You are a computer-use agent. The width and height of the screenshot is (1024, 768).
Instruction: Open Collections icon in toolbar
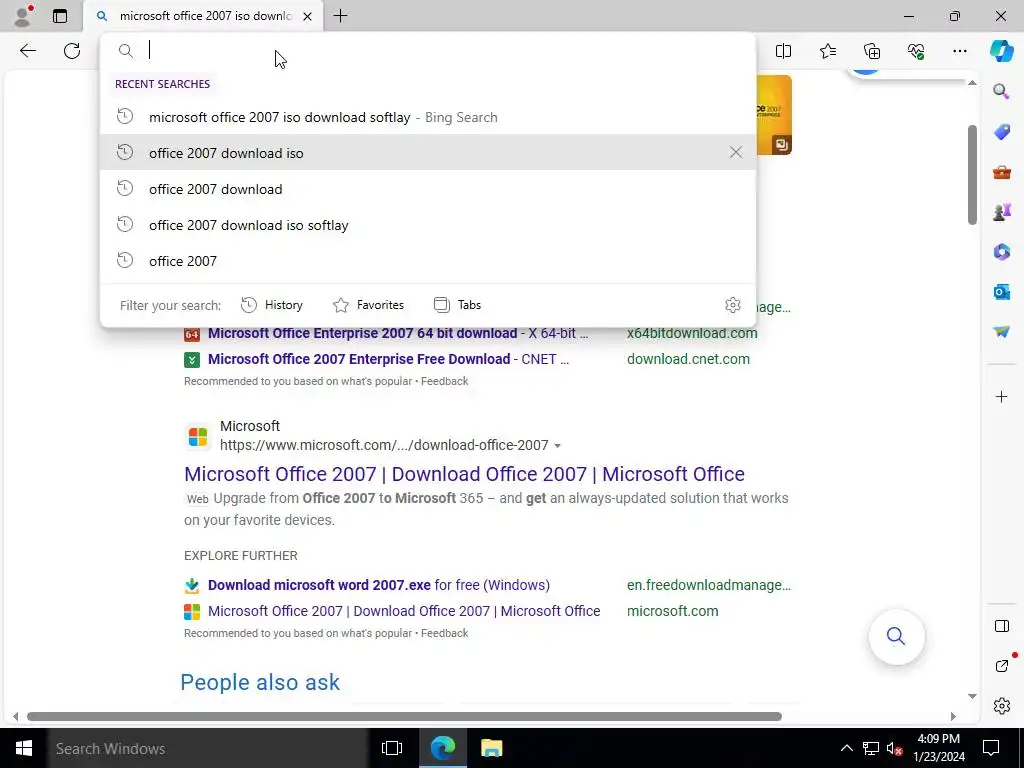872,51
